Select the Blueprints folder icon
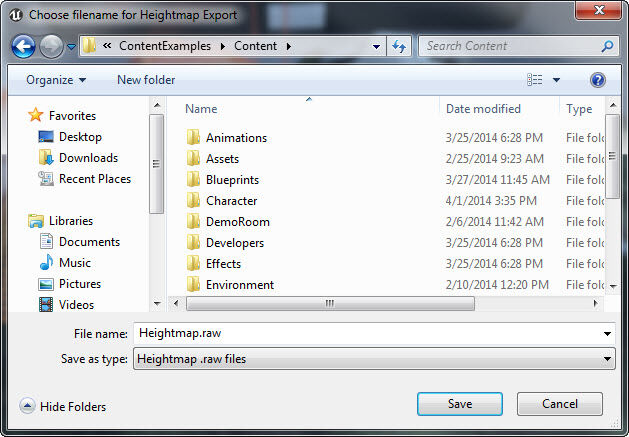629x437 pixels. point(193,179)
